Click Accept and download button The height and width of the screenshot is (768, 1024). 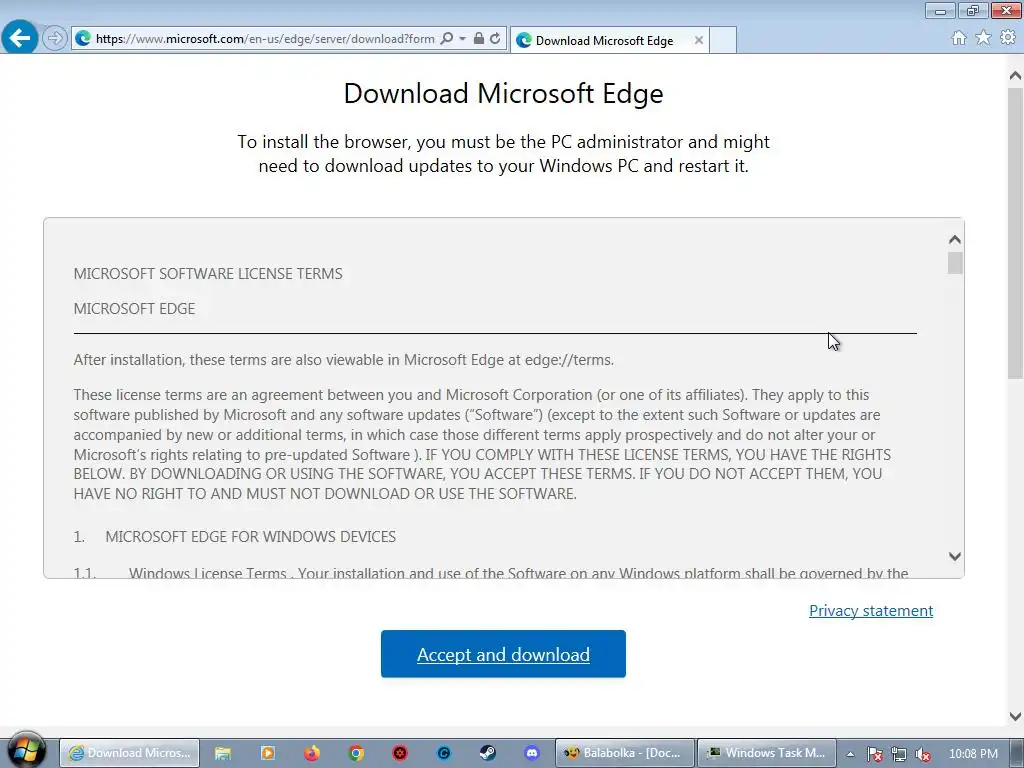click(x=503, y=654)
